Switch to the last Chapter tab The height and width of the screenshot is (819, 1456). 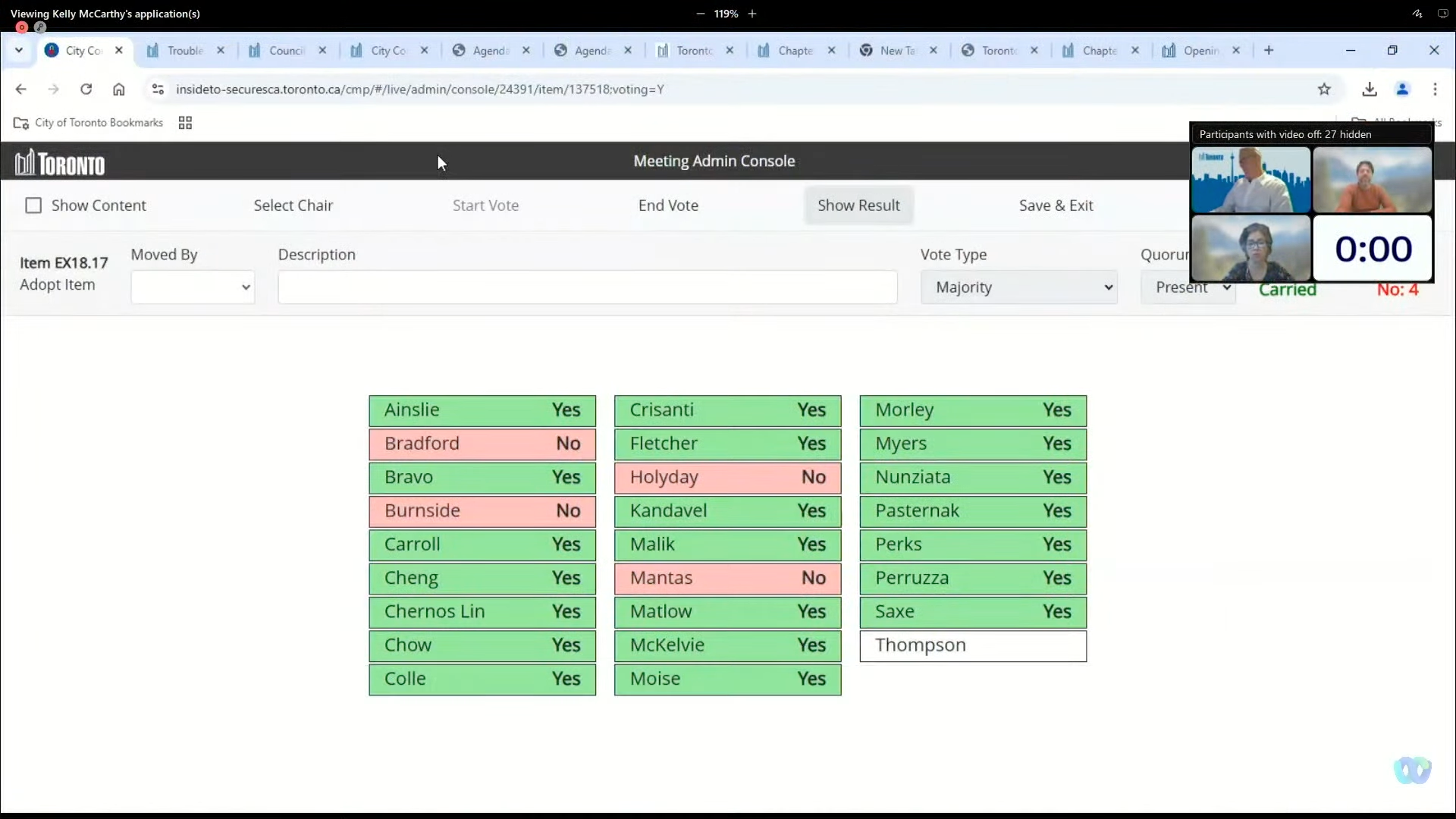tap(1100, 51)
